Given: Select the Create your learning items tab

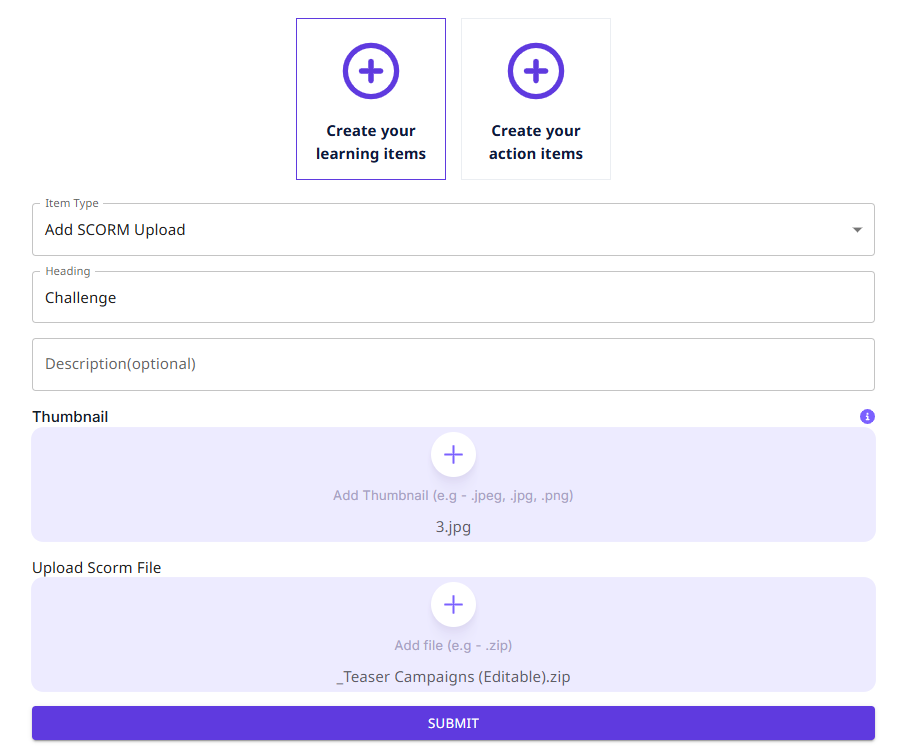Looking at the screenshot, I should [371, 98].
